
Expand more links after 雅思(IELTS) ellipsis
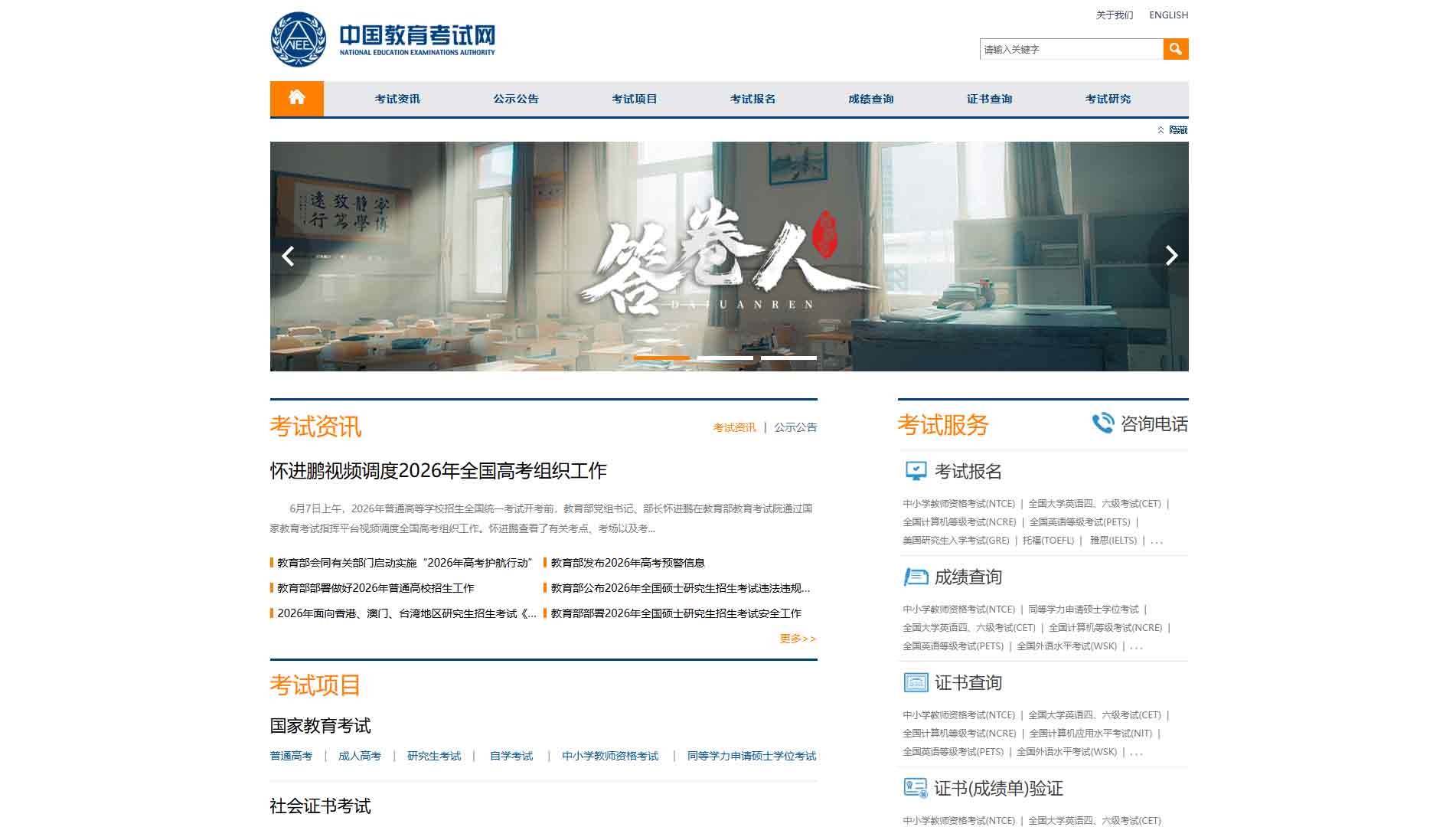point(1157,541)
